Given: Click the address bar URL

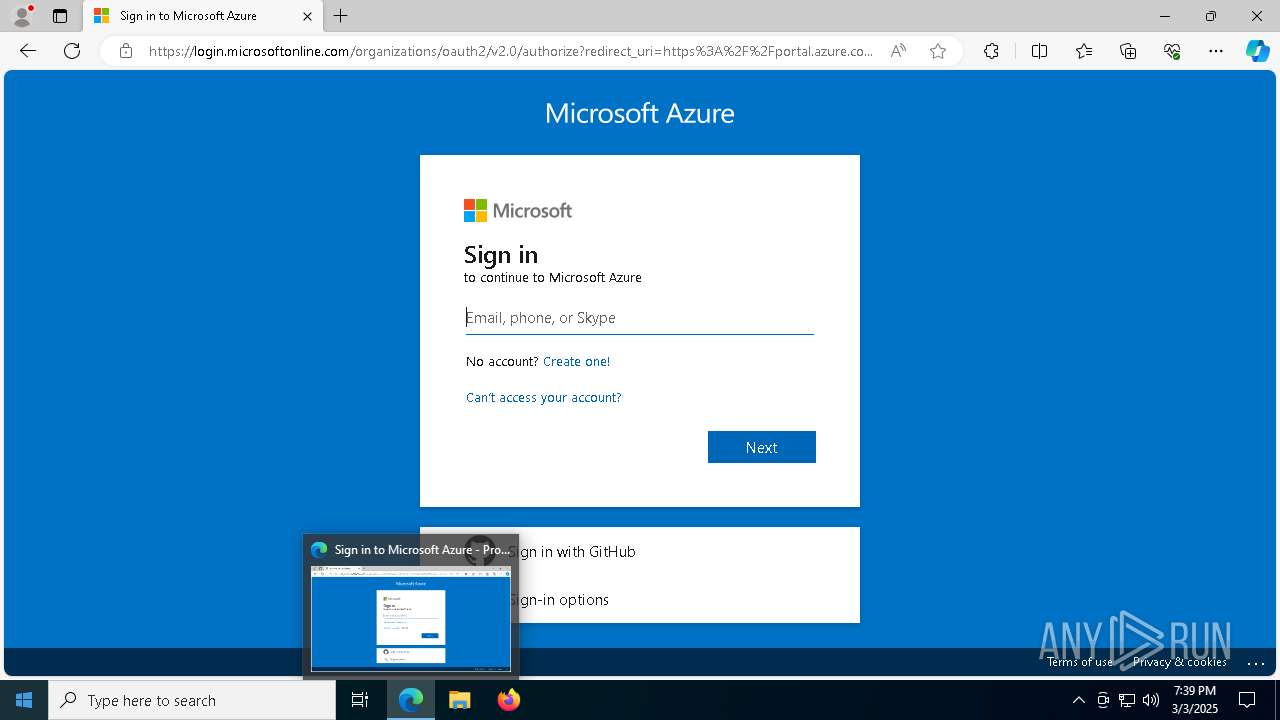Looking at the screenshot, I should coord(510,51).
